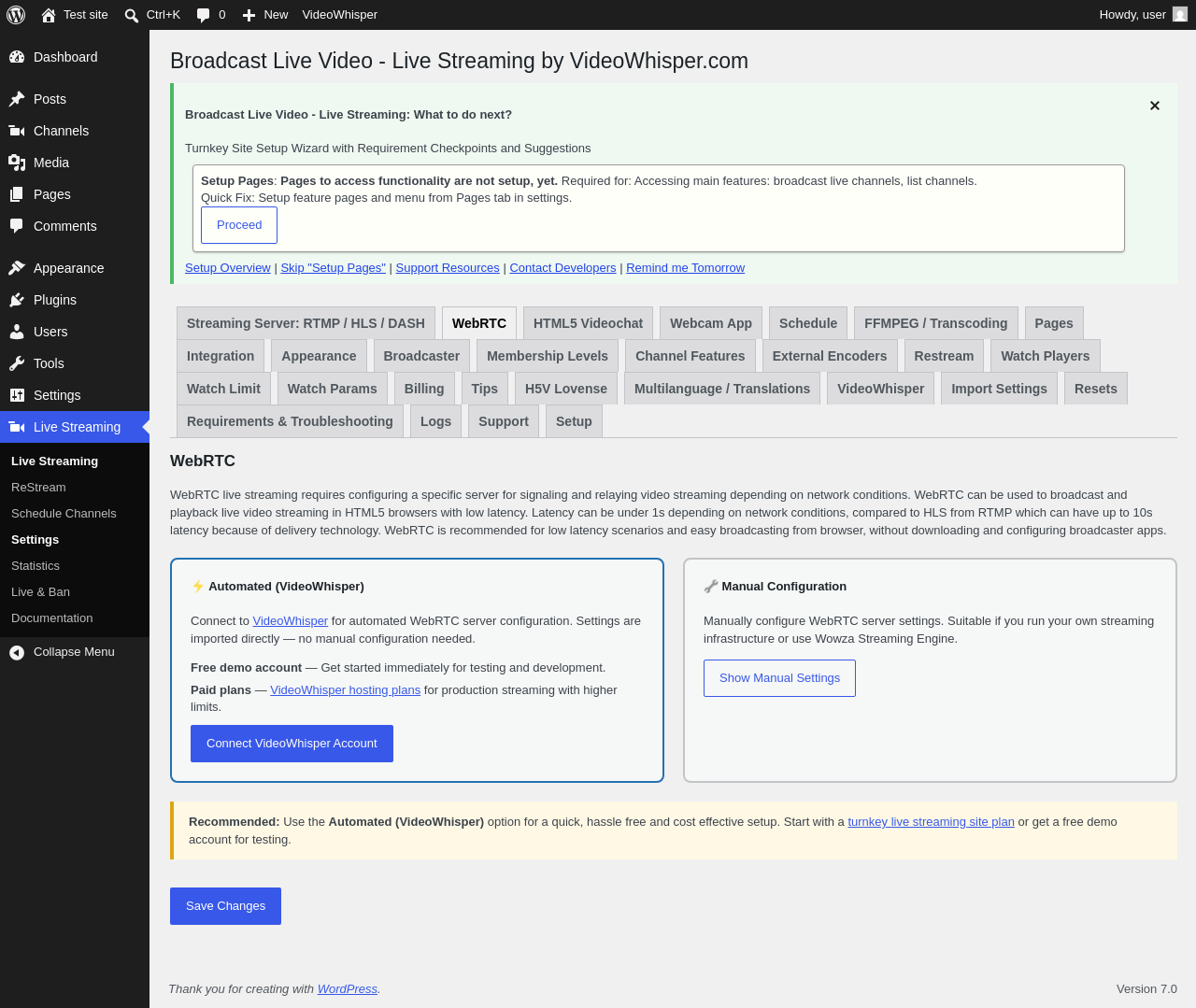Open the Requirements & Troubleshooting tab

click(290, 421)
